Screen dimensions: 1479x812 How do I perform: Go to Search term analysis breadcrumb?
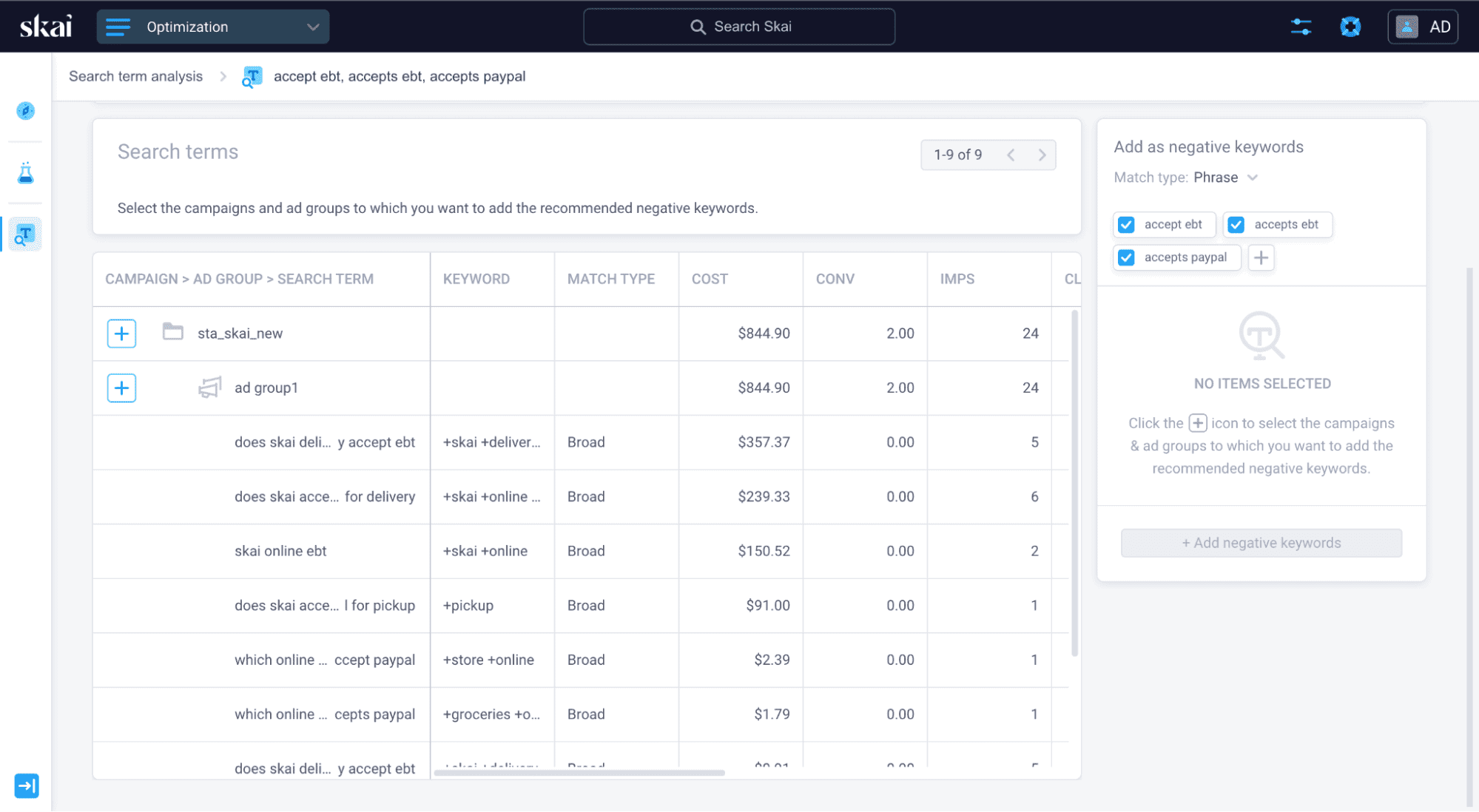click(135, 76)
